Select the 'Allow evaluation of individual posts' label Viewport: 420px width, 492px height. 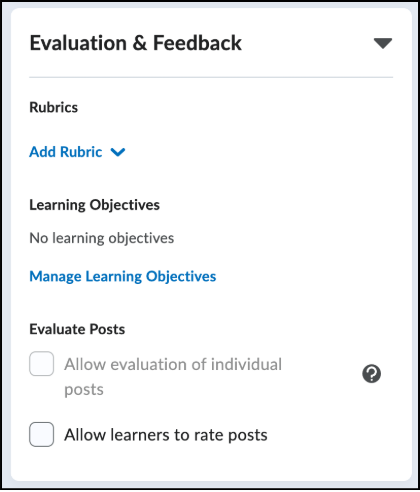click(173, 377)
